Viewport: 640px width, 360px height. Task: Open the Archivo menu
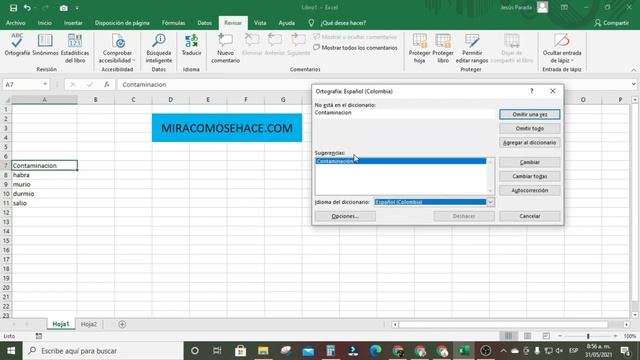pos(16,23)
